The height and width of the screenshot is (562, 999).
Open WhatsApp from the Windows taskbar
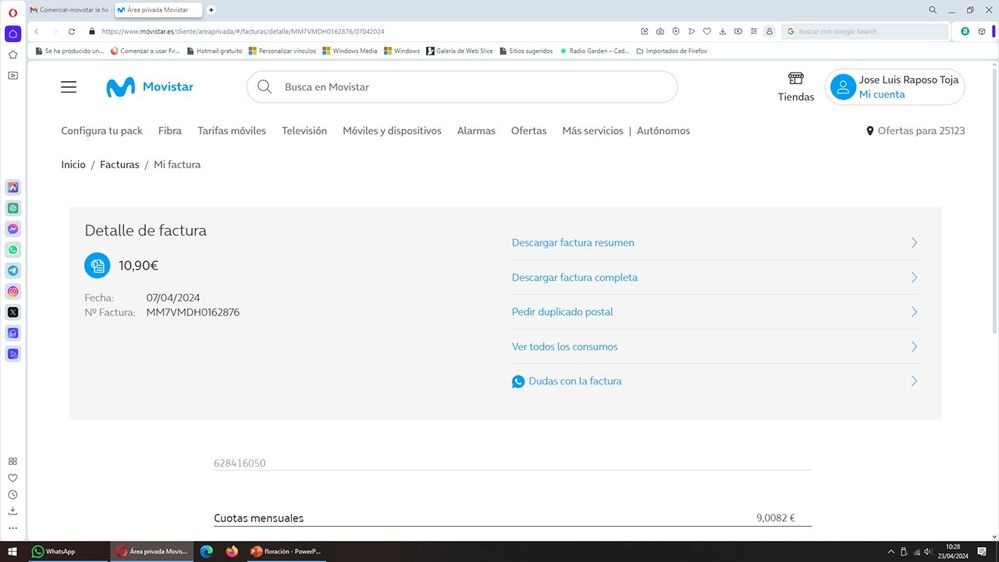pyautogui.click(x=54, y=551)
